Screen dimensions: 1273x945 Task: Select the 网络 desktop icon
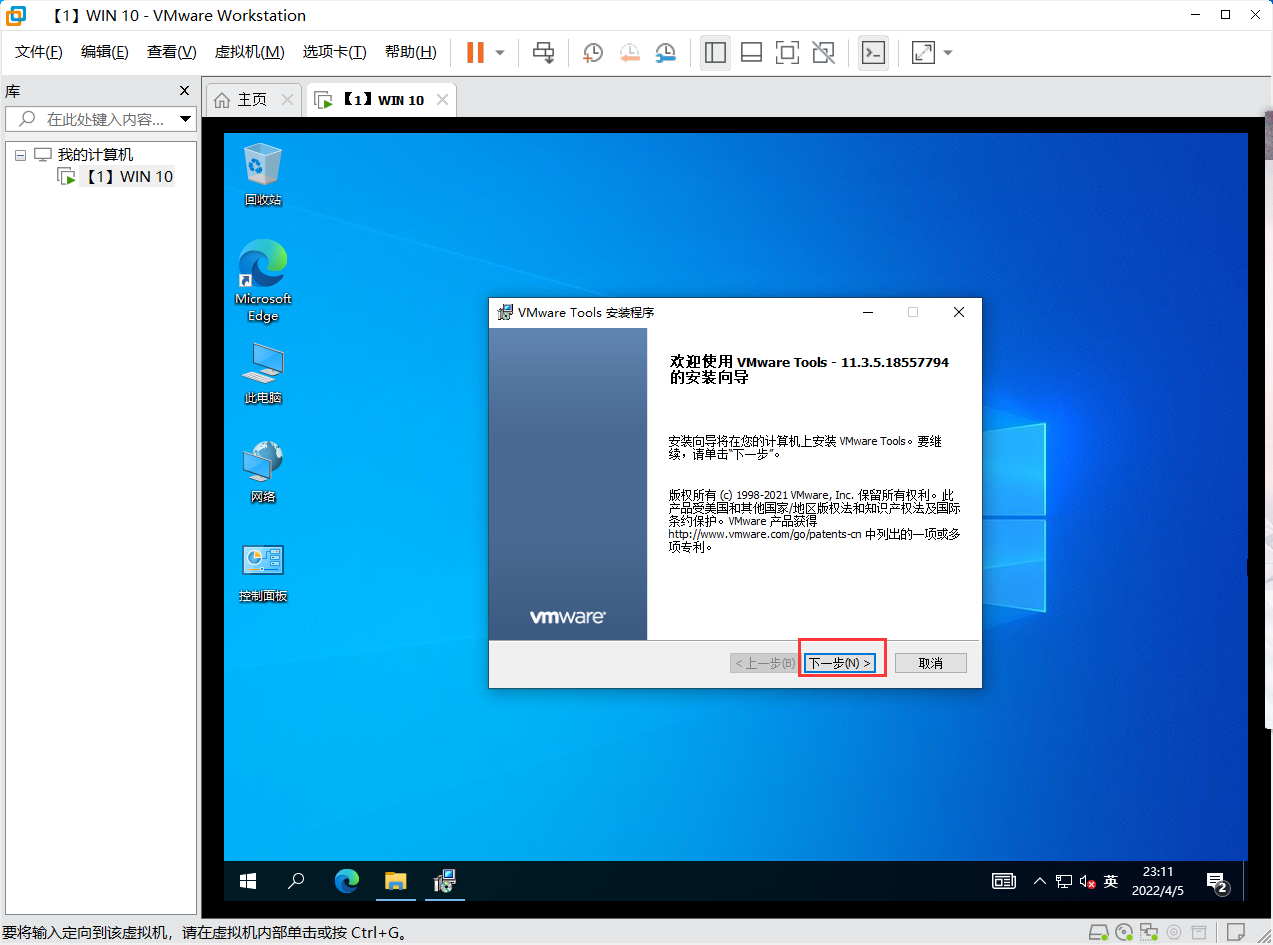(263, 472)
